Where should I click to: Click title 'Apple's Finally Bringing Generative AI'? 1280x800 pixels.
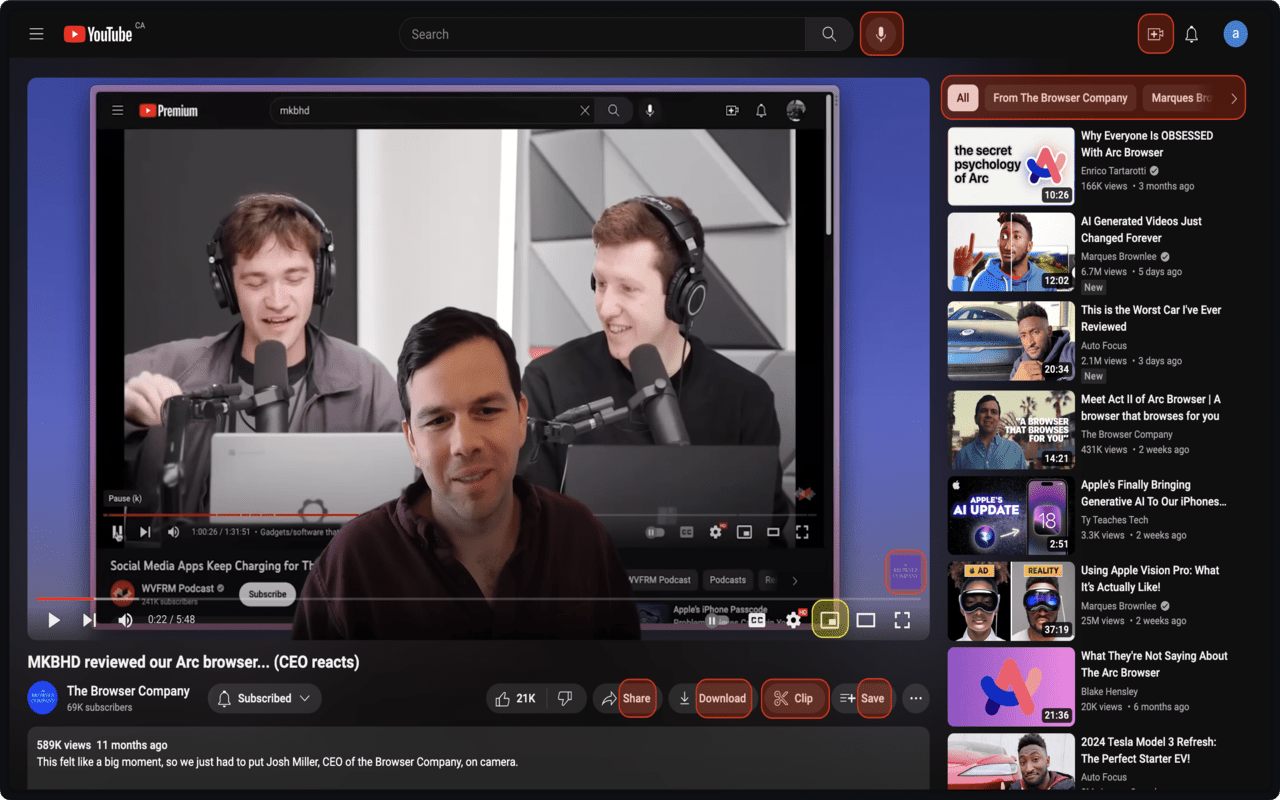(1153, 493)
